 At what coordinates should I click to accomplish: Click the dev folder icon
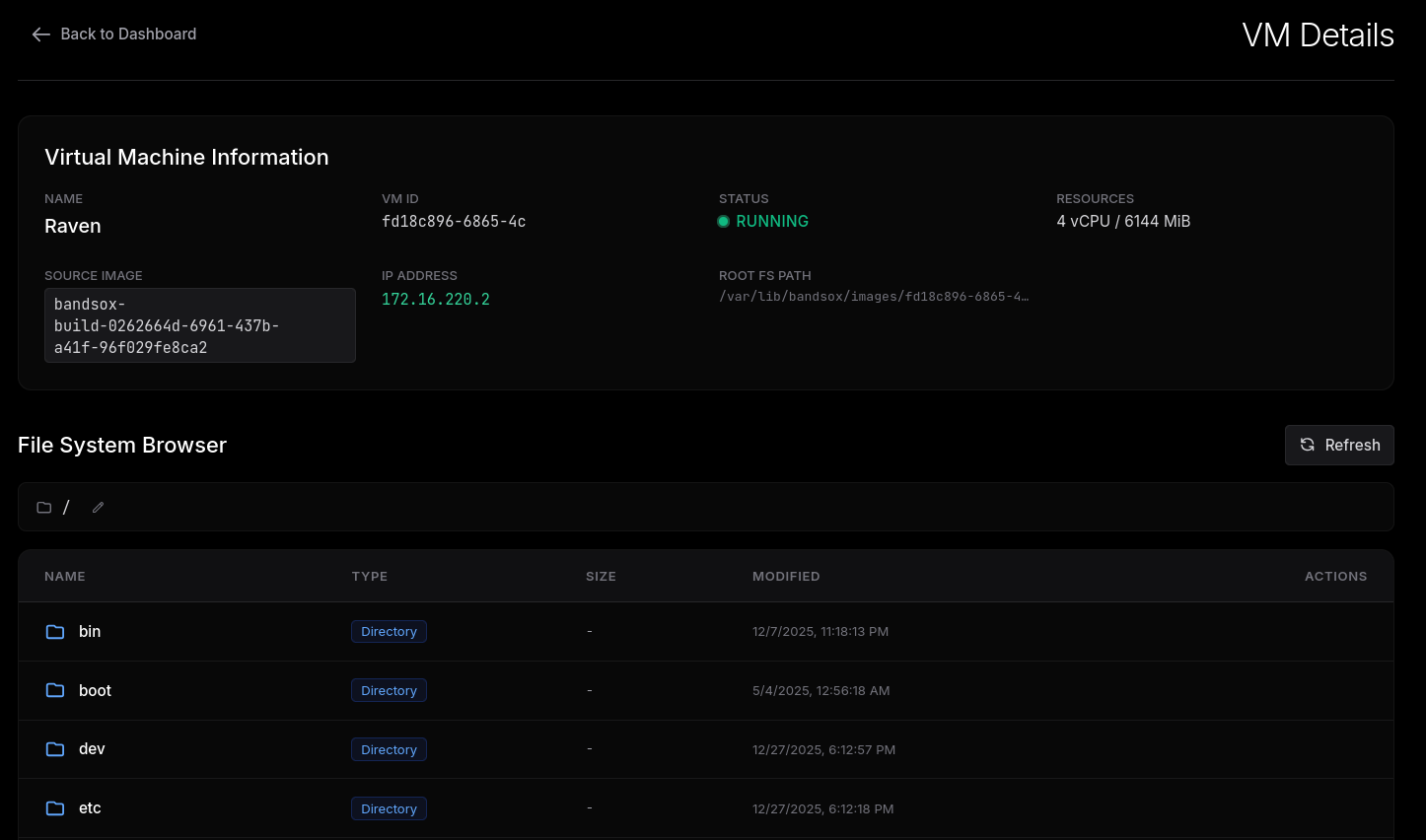tap(55, 749)
